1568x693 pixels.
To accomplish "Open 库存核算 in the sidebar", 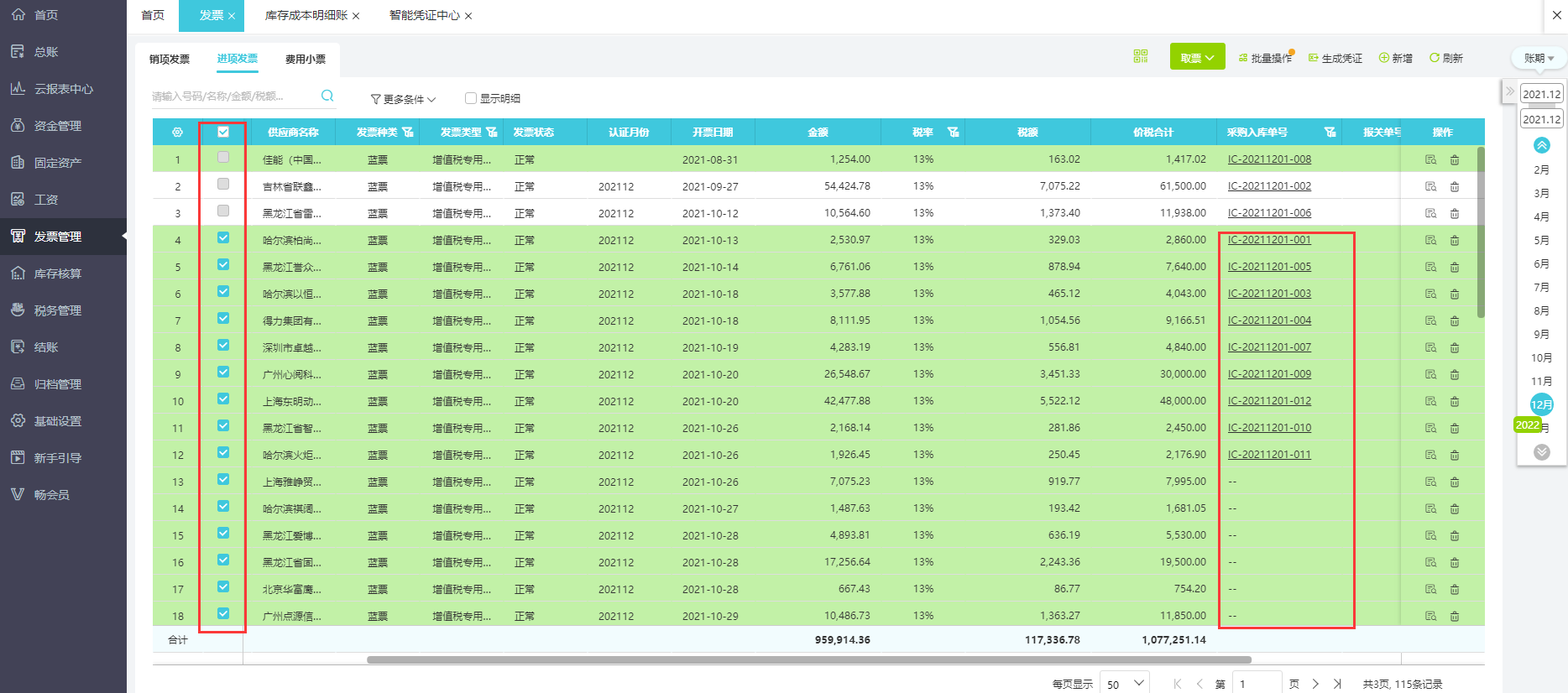I will pyautogui.click(x=57, y=274).
